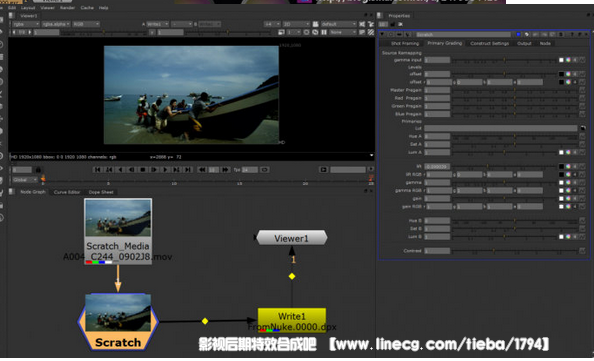
Task: Click the white gamma input color swatch
Action: (561, 60)
